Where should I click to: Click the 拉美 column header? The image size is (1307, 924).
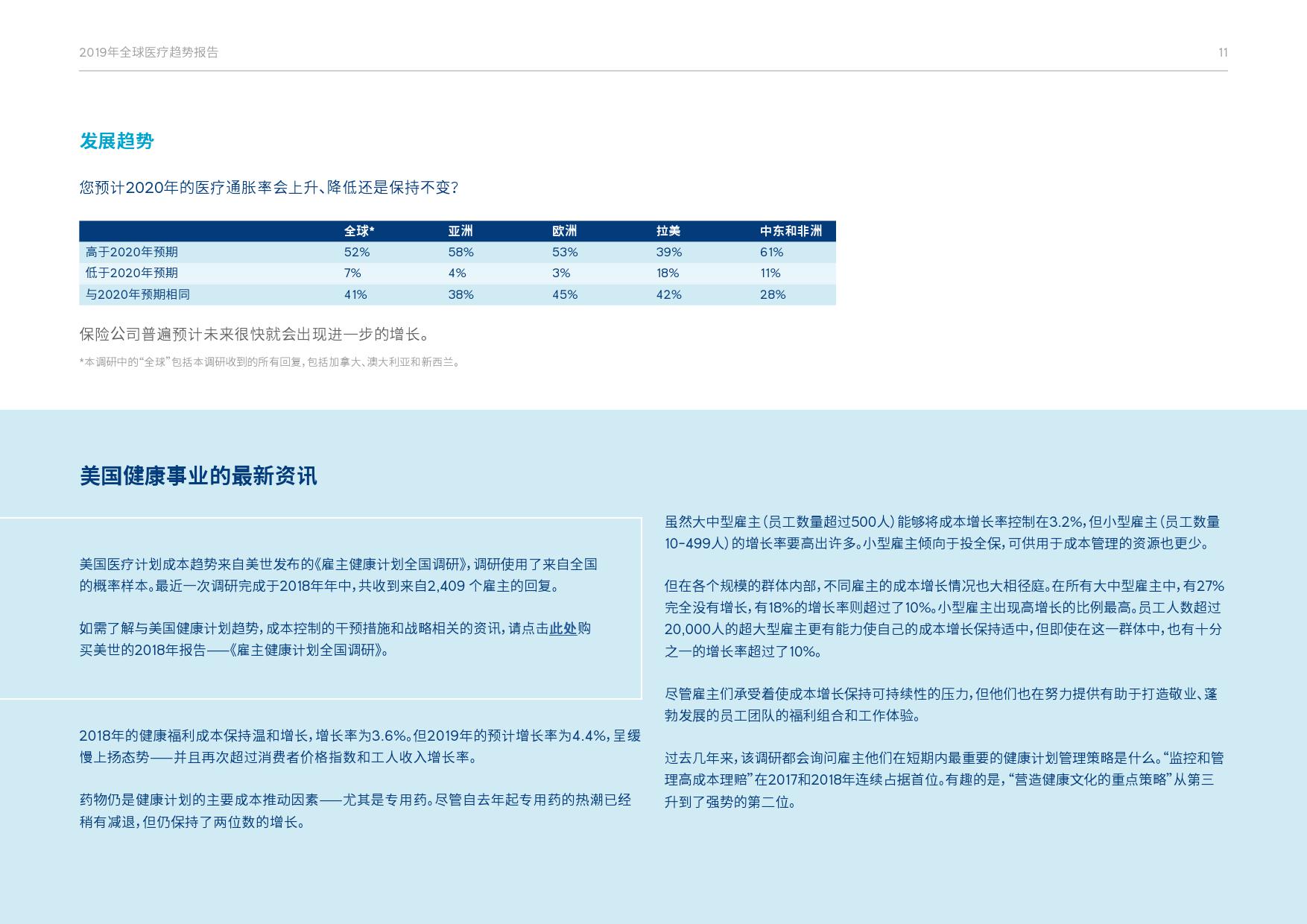668,231
